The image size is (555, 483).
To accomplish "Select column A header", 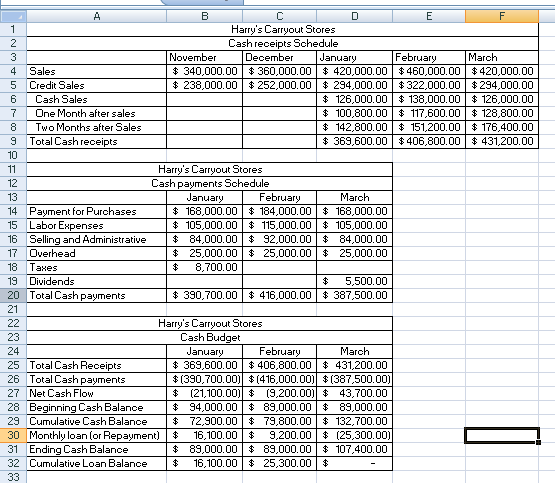I will 97,16.
